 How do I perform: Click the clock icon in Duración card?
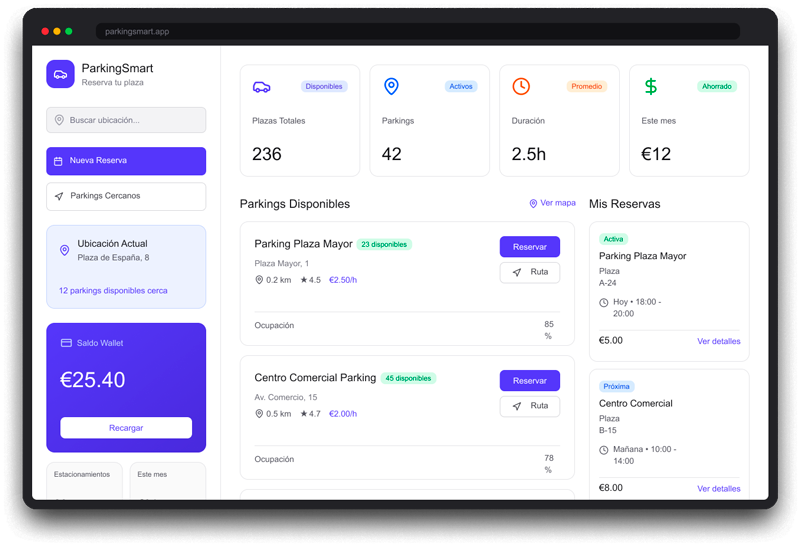pyautogui.click(x=521, y=87)
